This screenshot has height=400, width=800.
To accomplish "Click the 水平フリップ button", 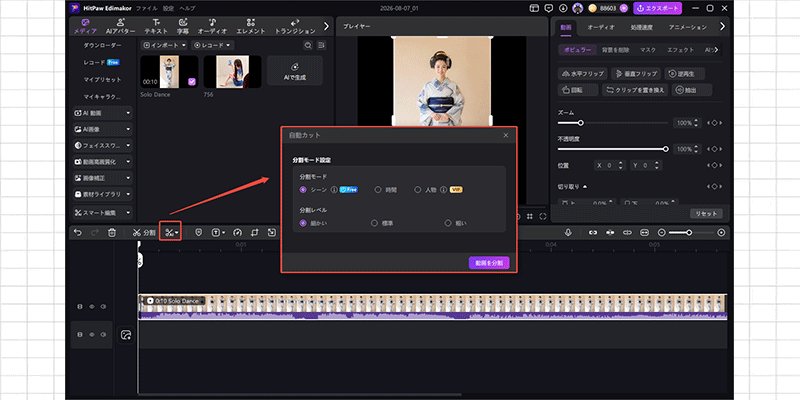I will coord(583,73).
